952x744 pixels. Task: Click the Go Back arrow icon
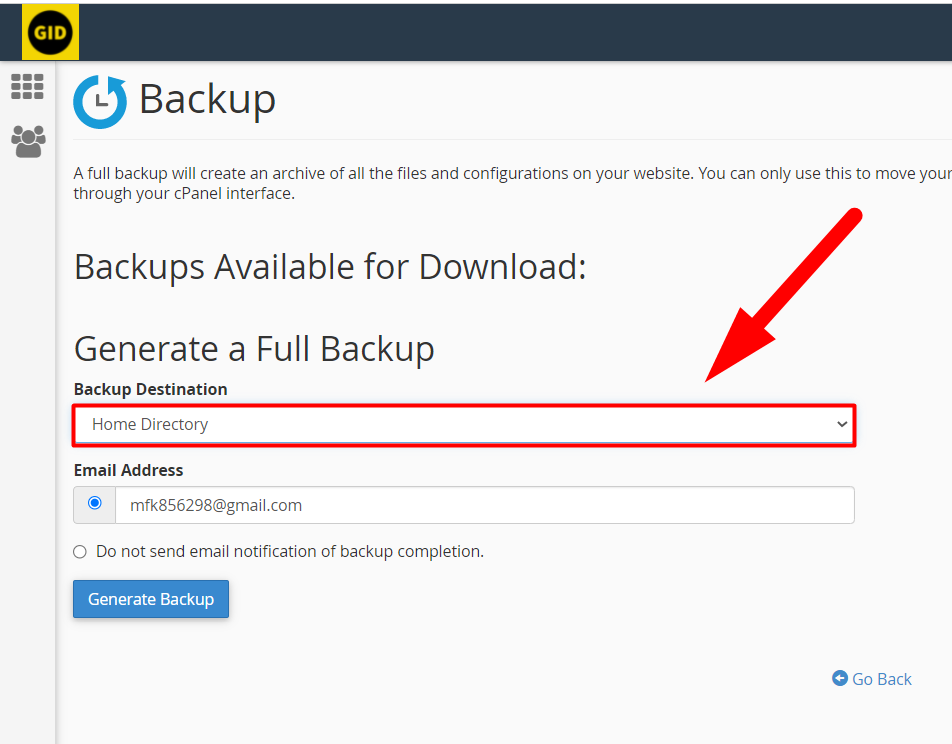(840, 678)
